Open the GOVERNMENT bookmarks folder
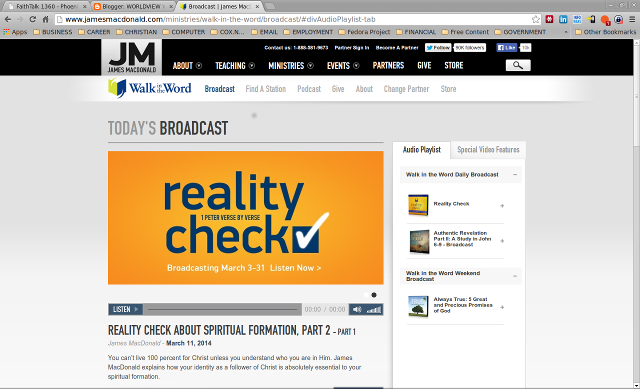The width and height of the screenshot is (640, 389). coord(520,32)
